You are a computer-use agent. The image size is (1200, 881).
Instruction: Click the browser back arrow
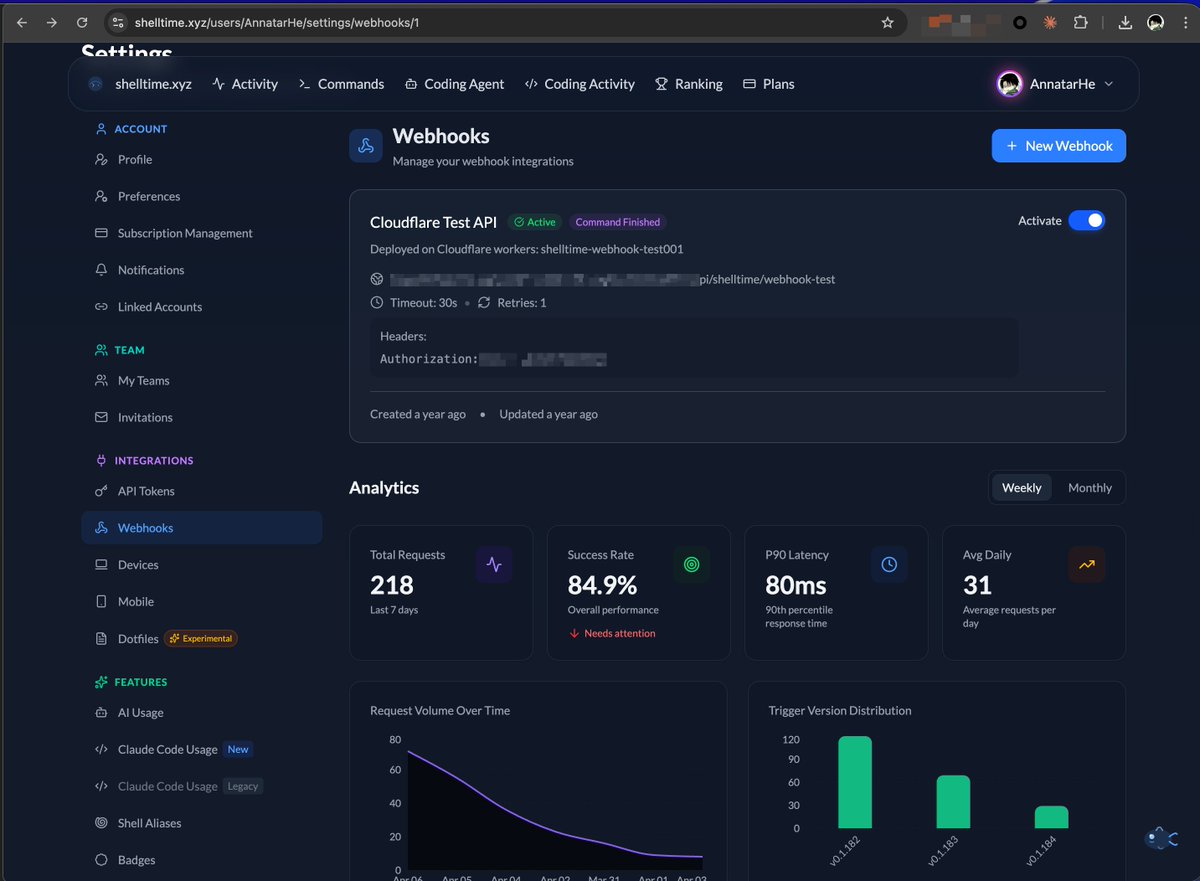pos(22,22)
